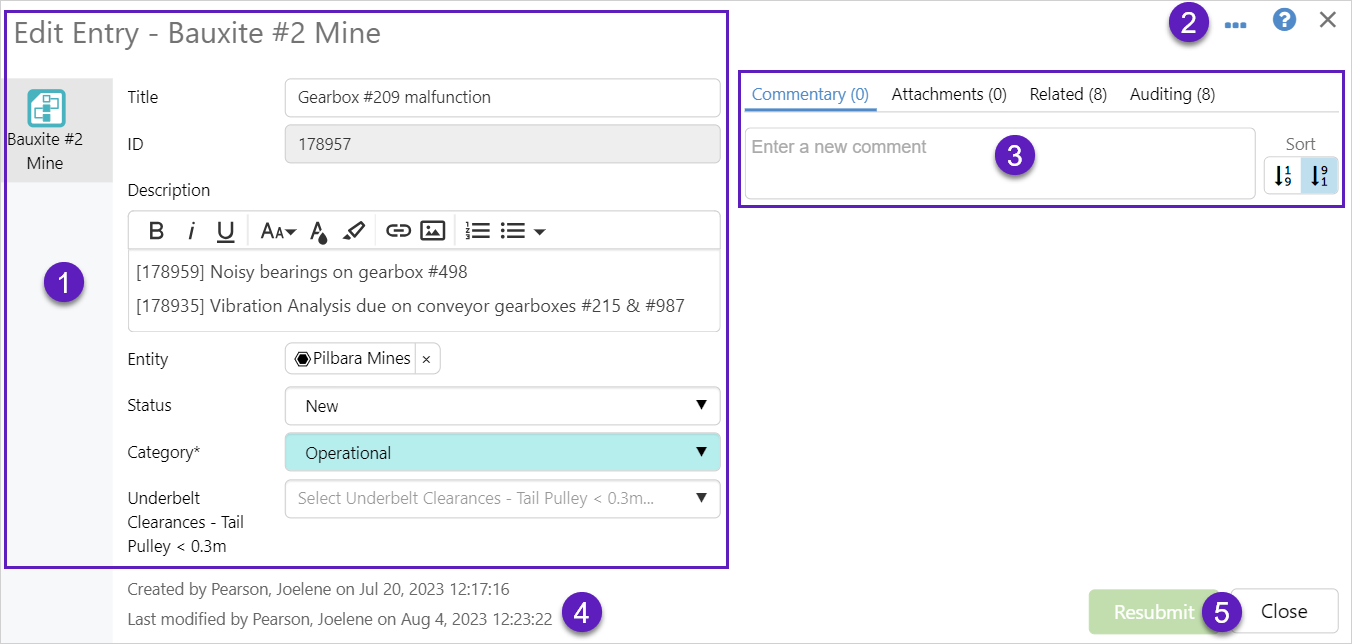Insert a hyperlink using link icon

tap(398, 231)
